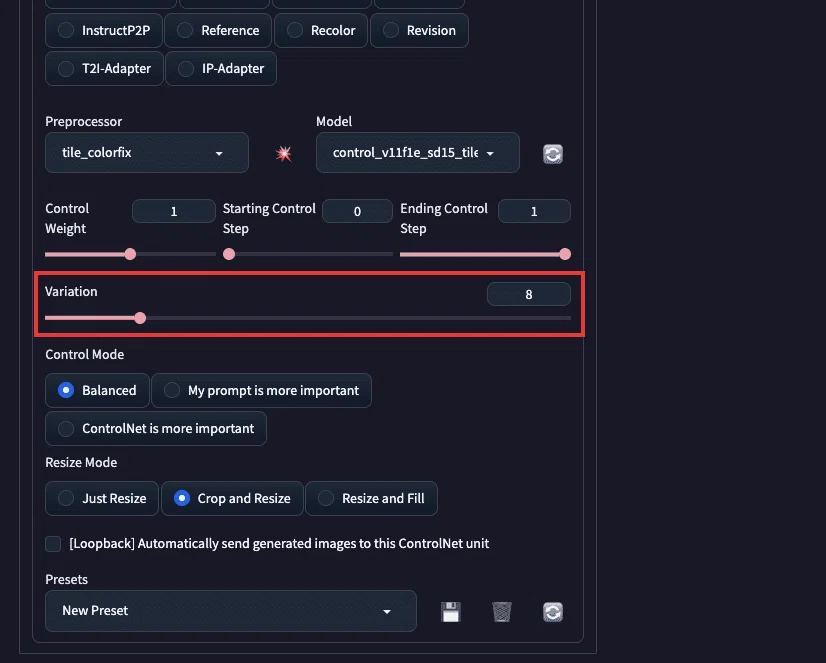Click the Variation slider handle
Screen dimensions: 826x663
point(140,318)
